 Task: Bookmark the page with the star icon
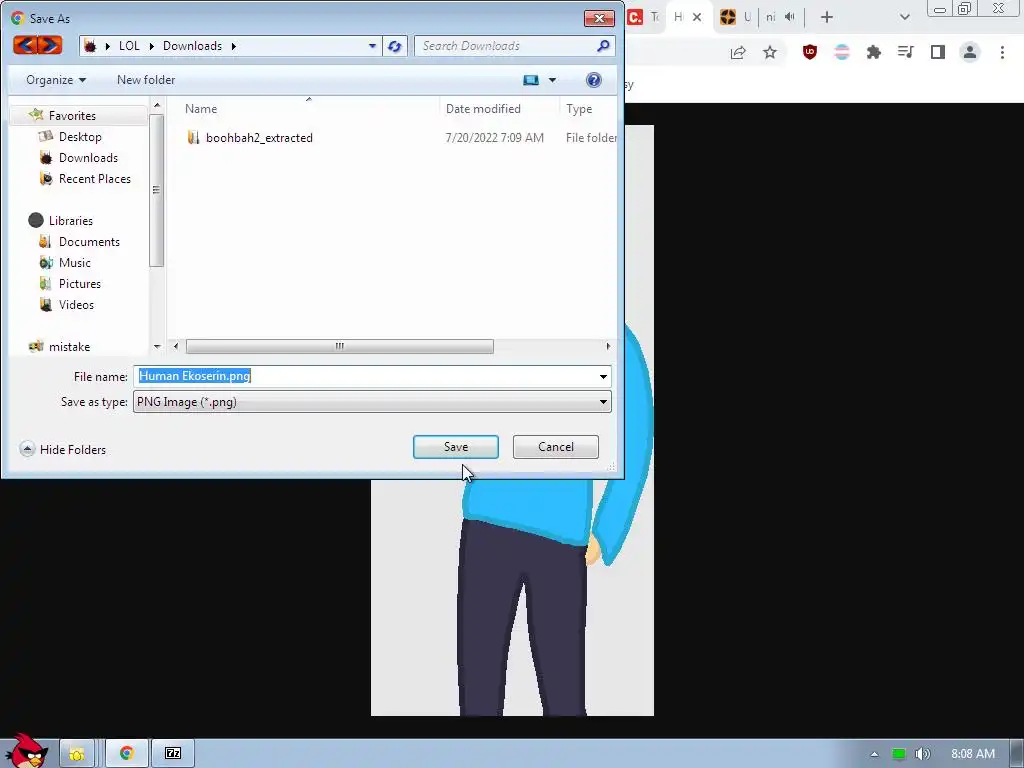click(770, 52)
